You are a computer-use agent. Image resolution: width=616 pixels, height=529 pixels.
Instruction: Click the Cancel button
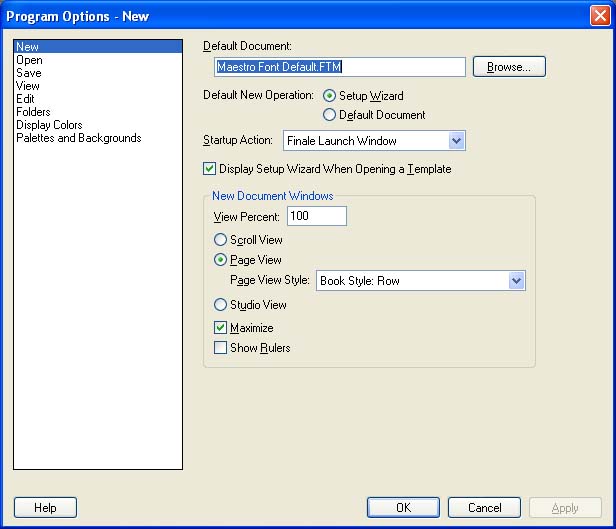(484, 508)
